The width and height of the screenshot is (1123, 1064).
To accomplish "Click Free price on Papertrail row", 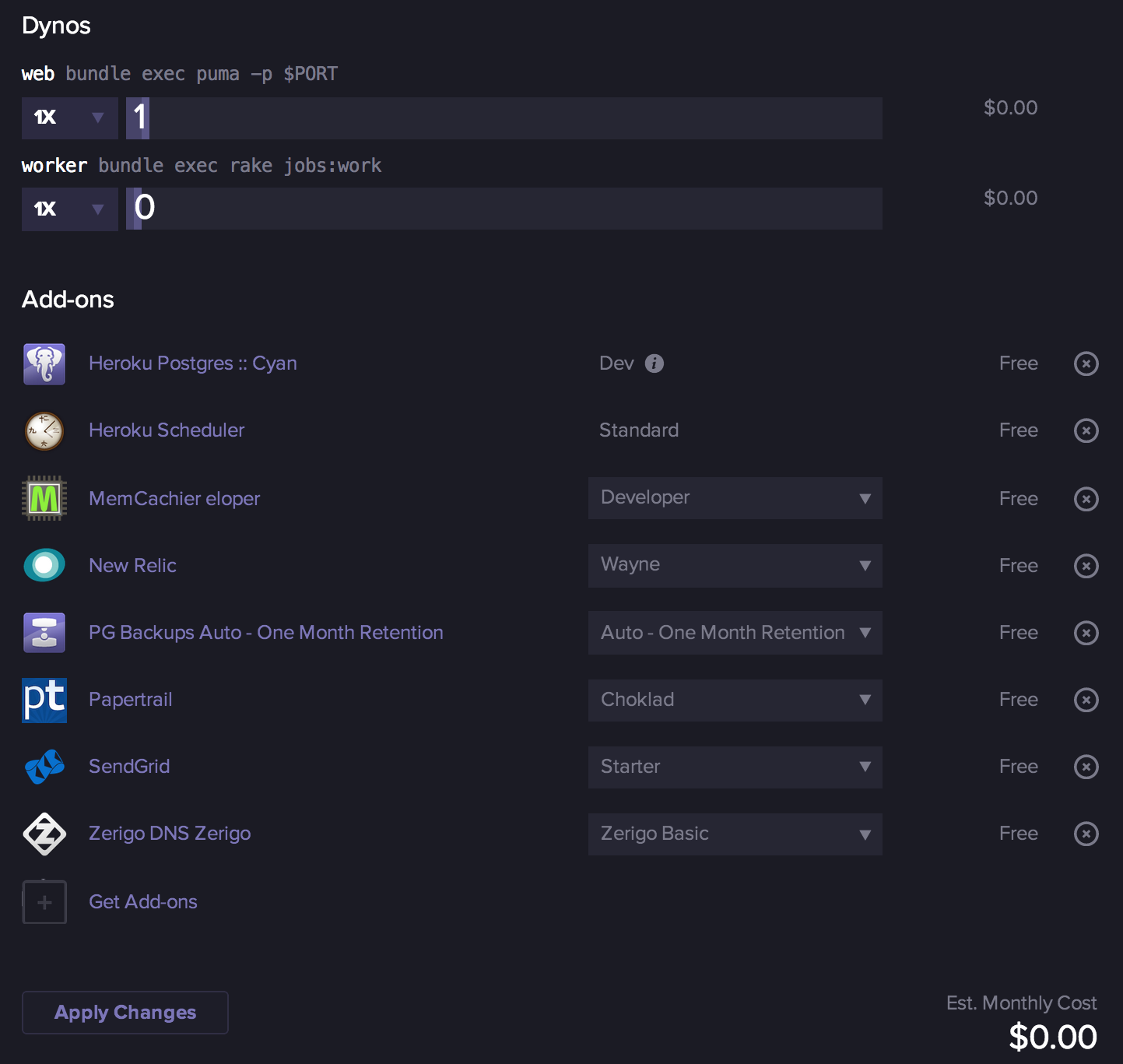I will [1019, 700].
